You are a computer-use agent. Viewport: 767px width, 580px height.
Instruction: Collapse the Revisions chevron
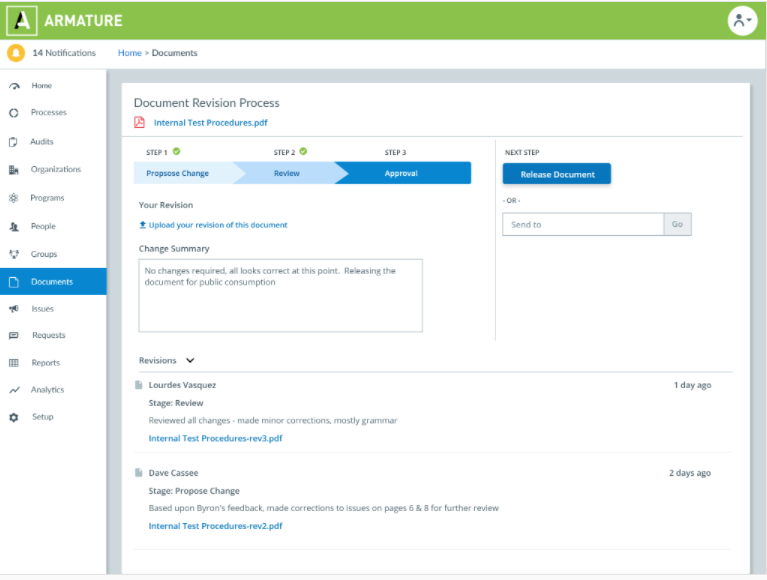click(190, 360)
